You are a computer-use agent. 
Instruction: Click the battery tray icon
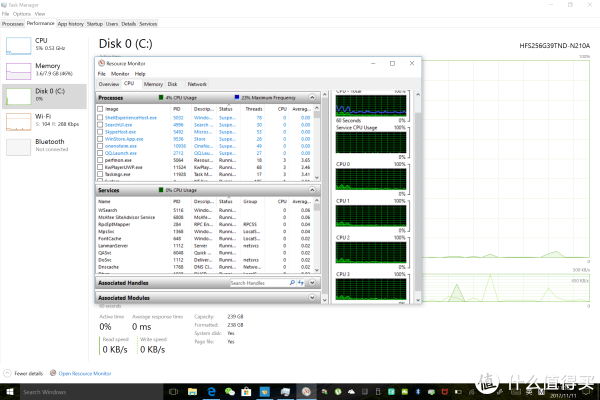pos(458,392)
